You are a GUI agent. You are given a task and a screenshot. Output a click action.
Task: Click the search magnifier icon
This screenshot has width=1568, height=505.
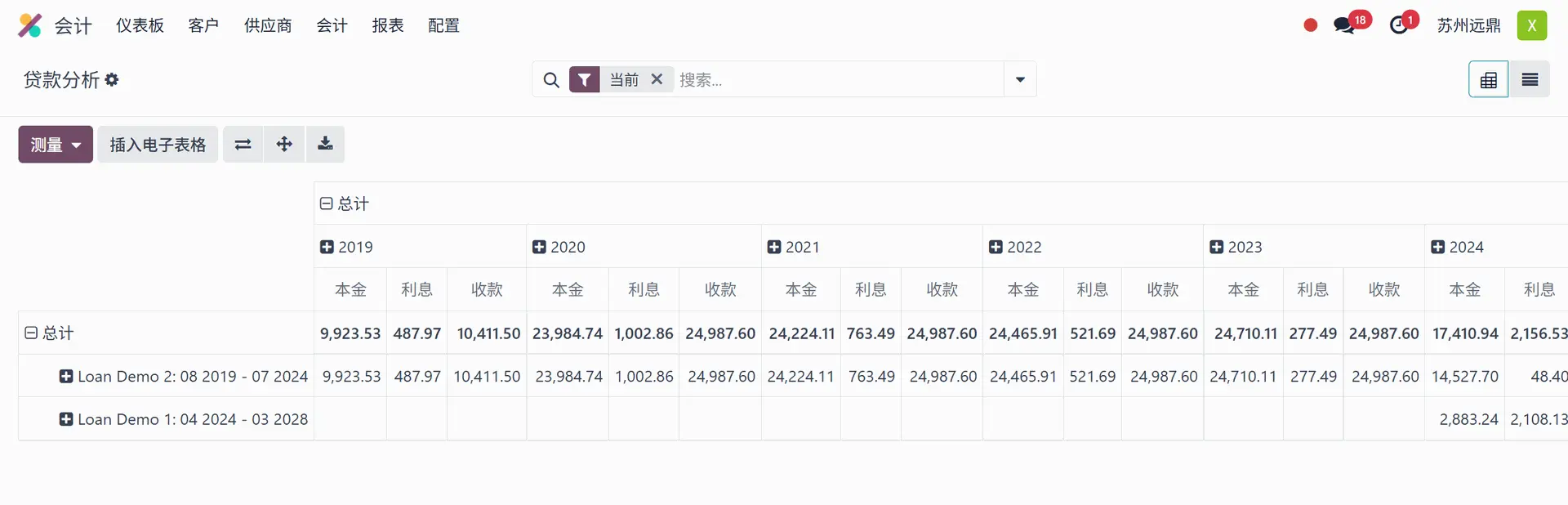coord(551,80)
